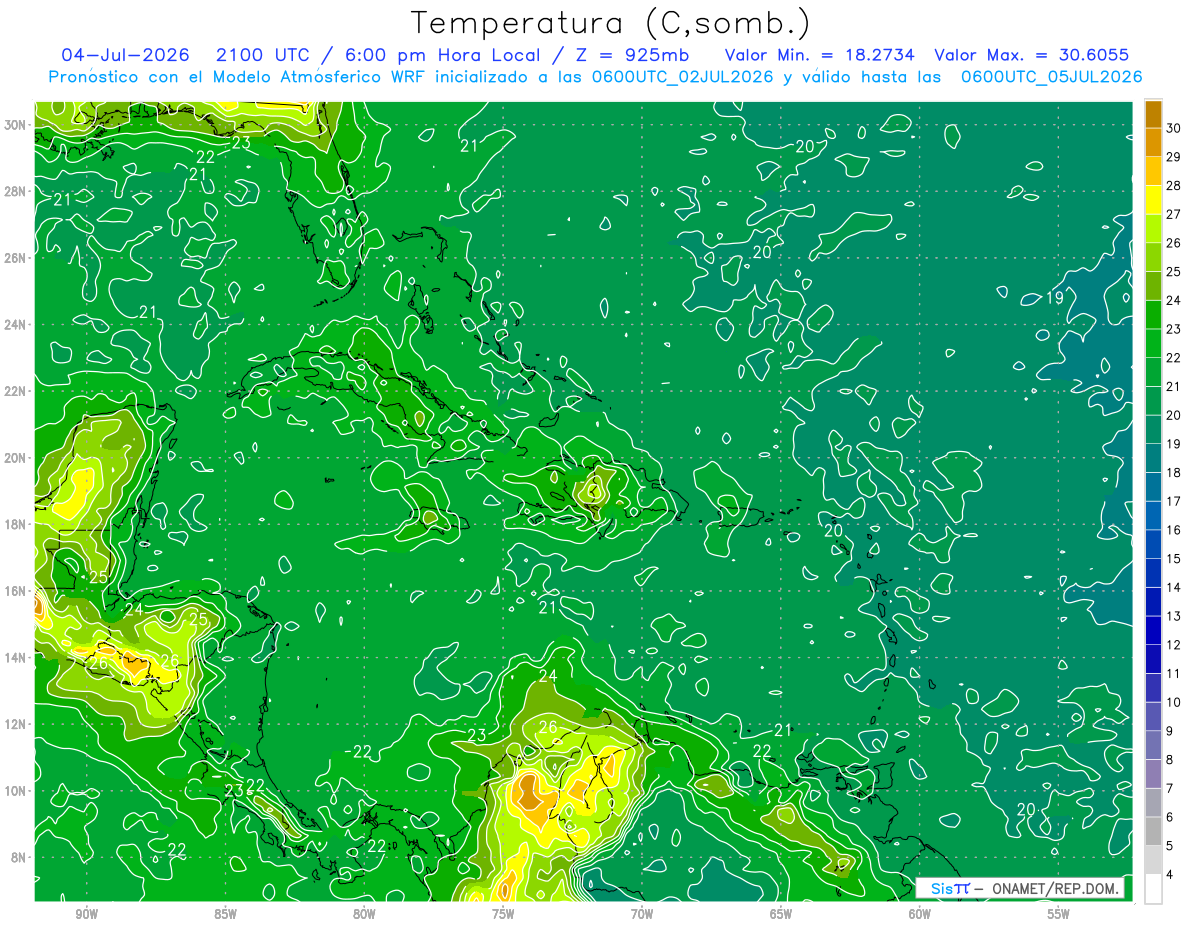Click the color bar label "9"
1200x927 pixels.
(1170, 732)
